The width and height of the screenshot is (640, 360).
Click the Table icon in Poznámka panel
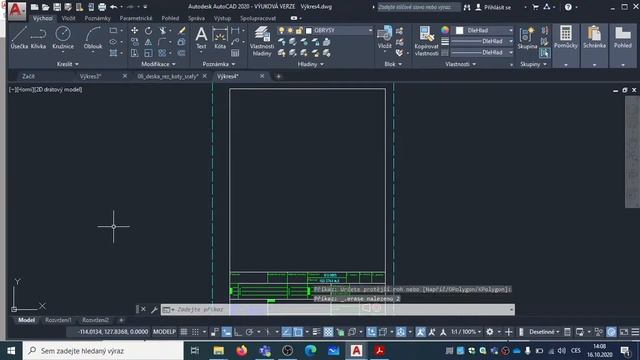click(x=235, y=53)
